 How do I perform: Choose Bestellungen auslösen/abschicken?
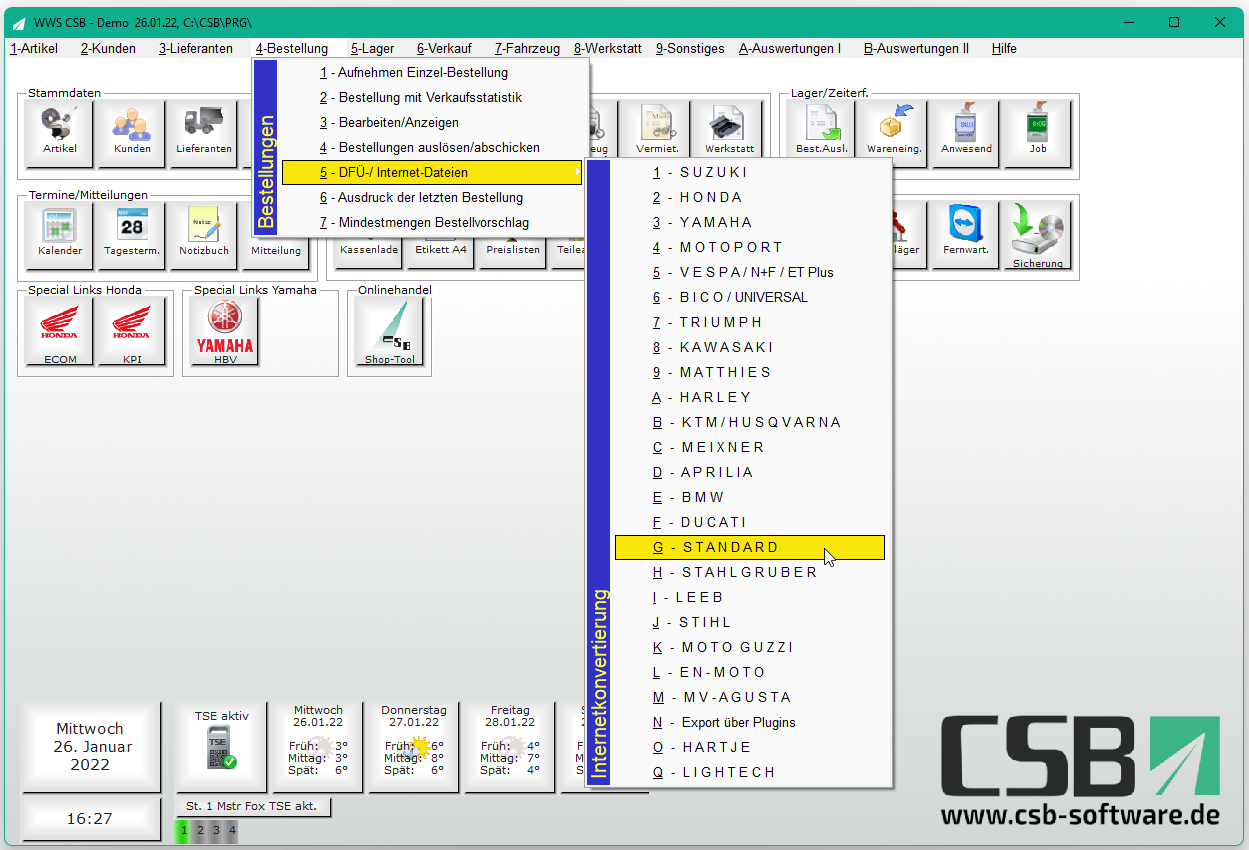432,147
